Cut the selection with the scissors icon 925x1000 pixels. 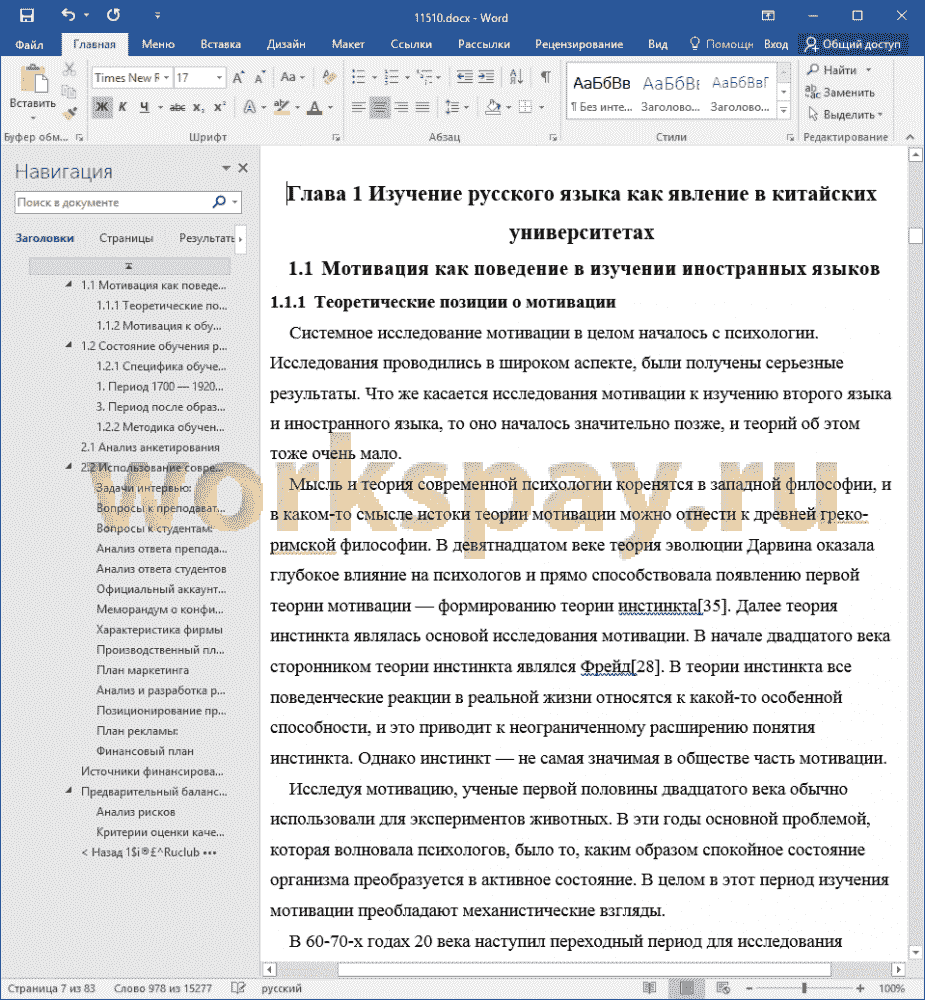coord(69,69)
